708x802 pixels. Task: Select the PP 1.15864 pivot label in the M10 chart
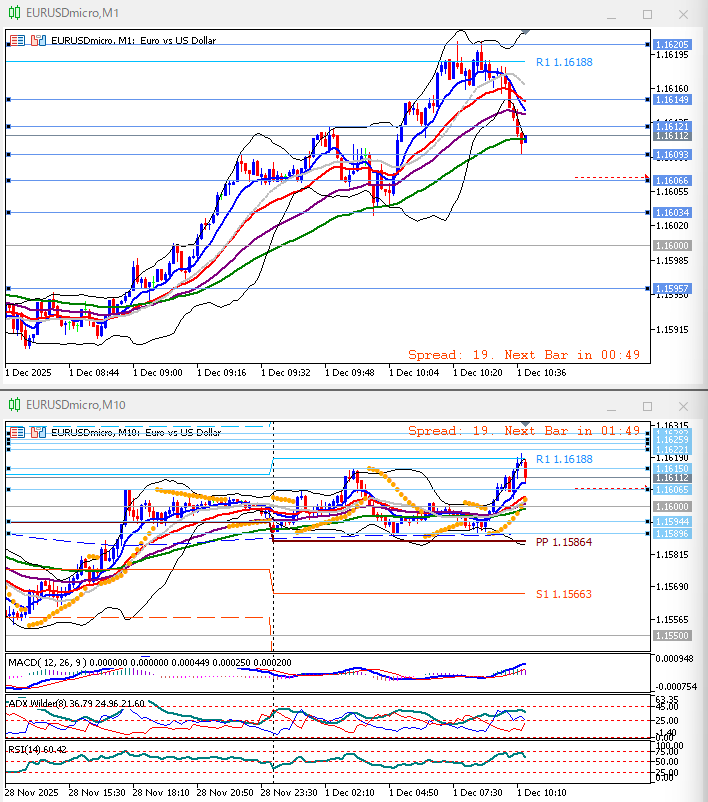pos(563,542)
